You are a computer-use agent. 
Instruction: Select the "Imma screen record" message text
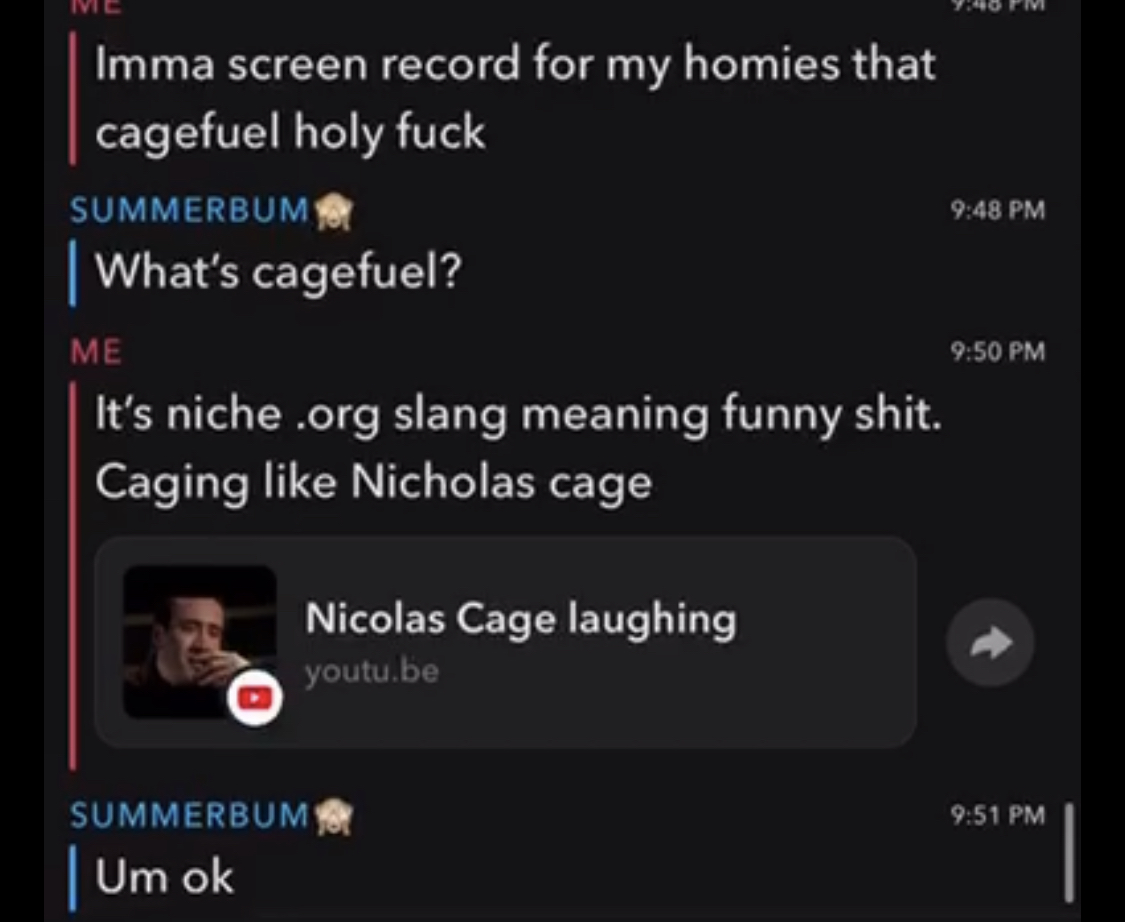[x=516, y=98]
